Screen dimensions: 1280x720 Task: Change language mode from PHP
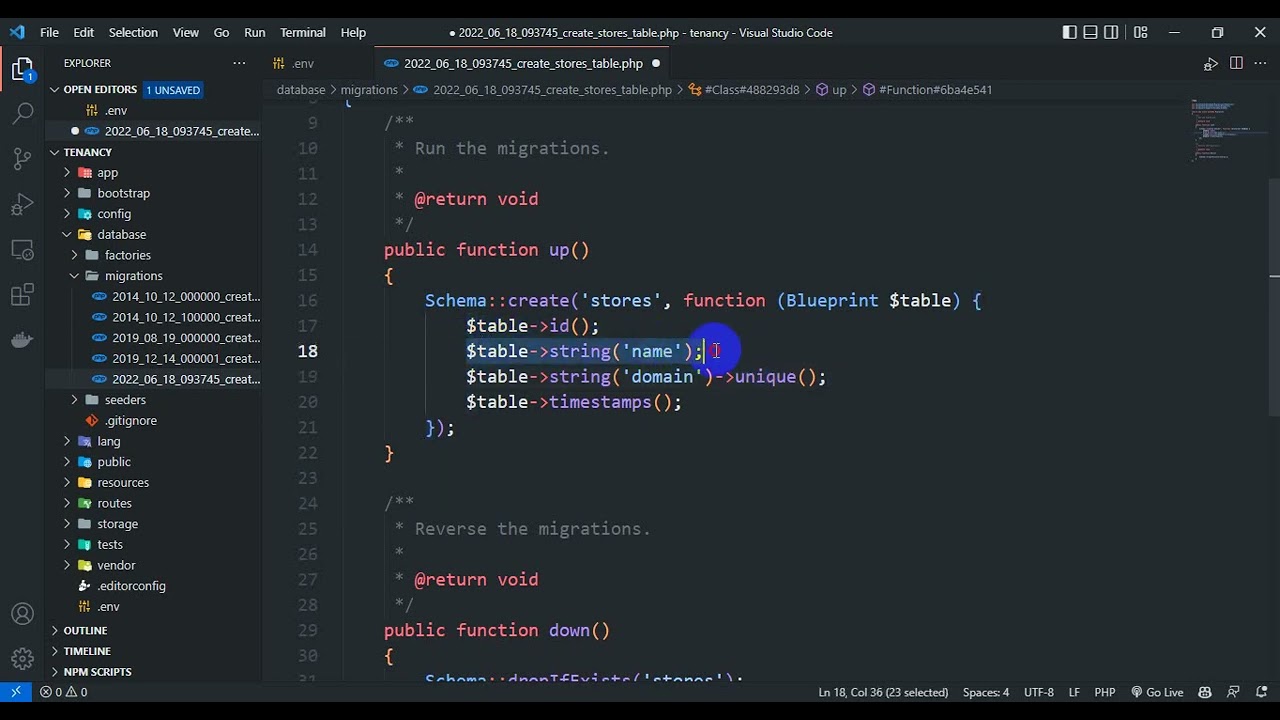(1105, 692)
